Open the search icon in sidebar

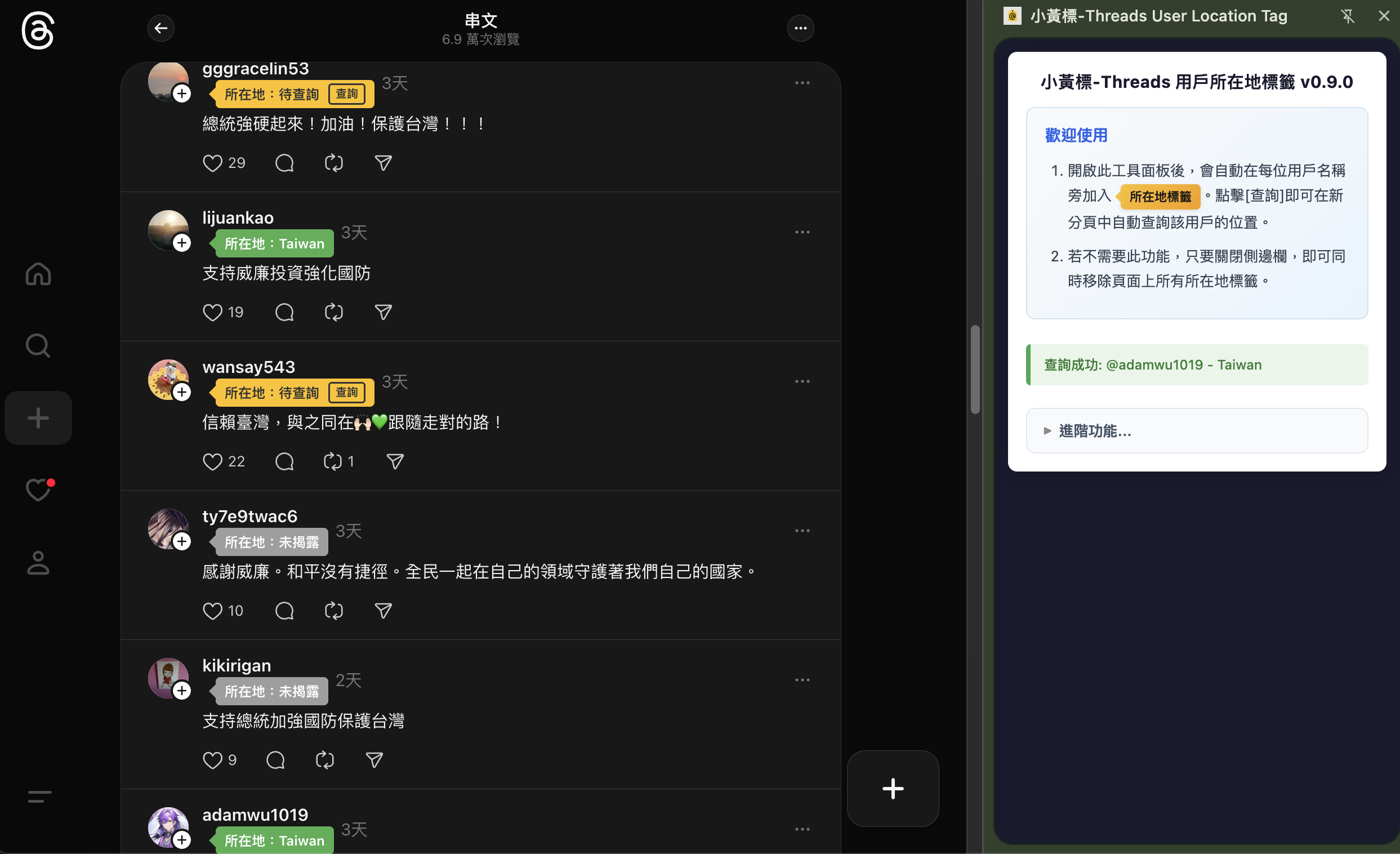38,345
